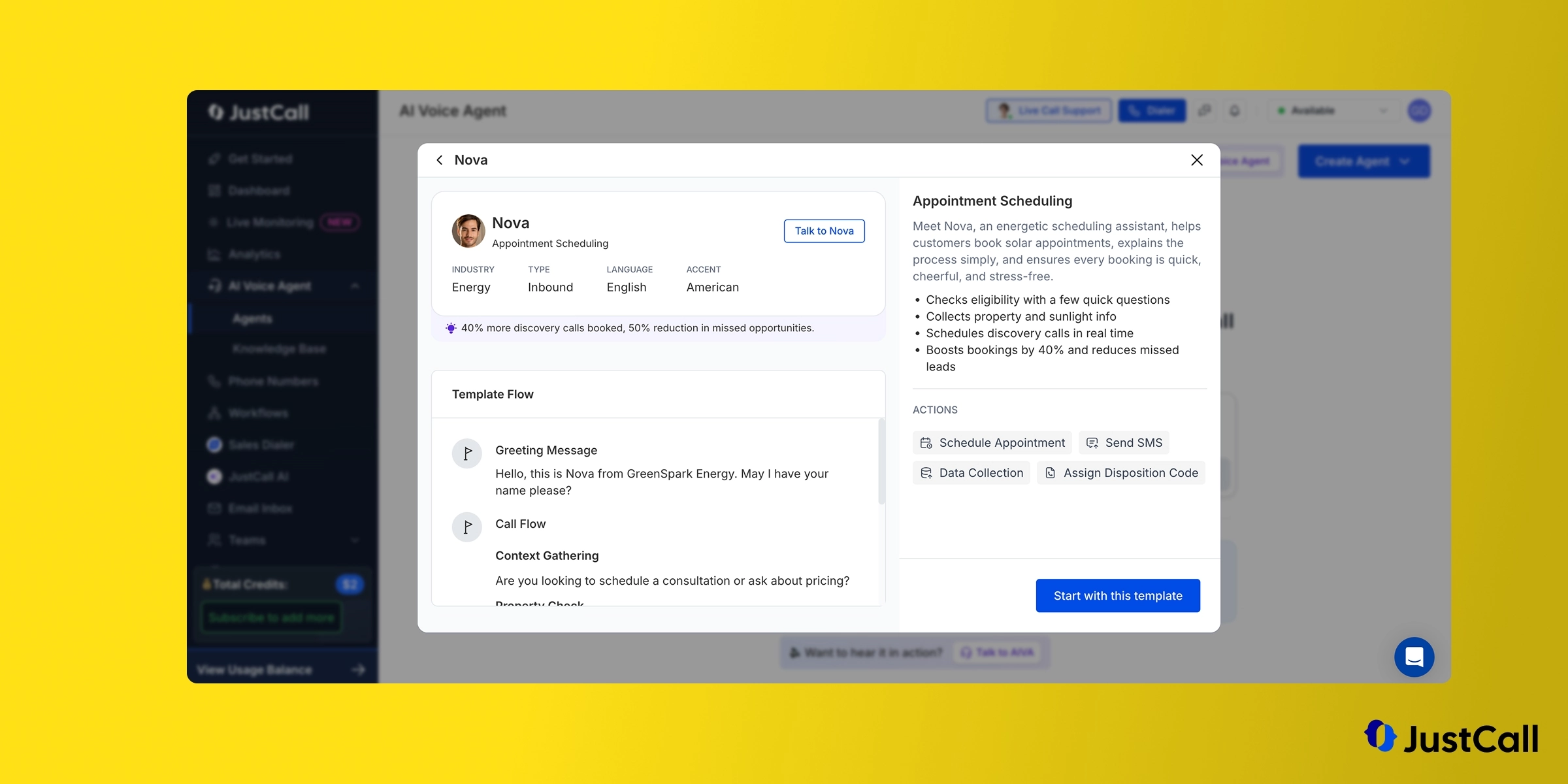This screenshot has width=1568, height=784.
Task: Click the 'Appointment Scheduling' heading on the right
Action: (992, 201)
